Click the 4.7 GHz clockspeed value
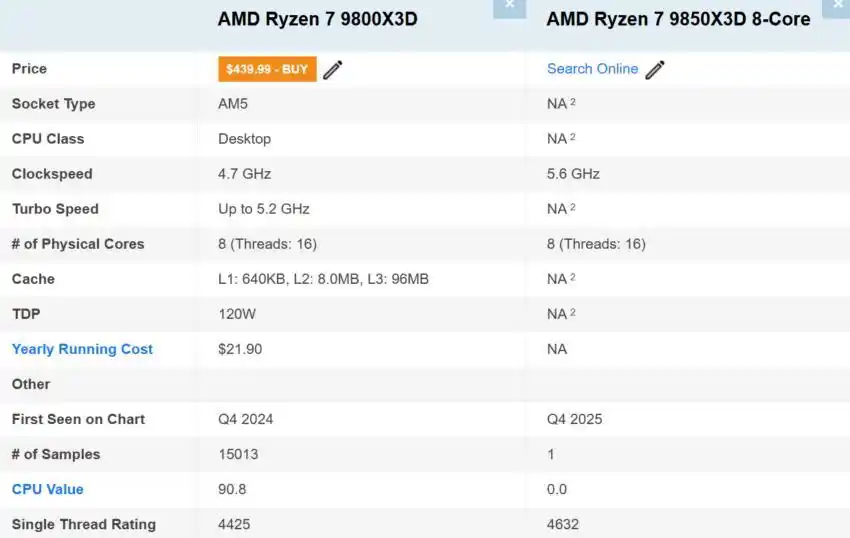Image resolution: width=850 pixels, height=538 pixels. click(244, 174)
